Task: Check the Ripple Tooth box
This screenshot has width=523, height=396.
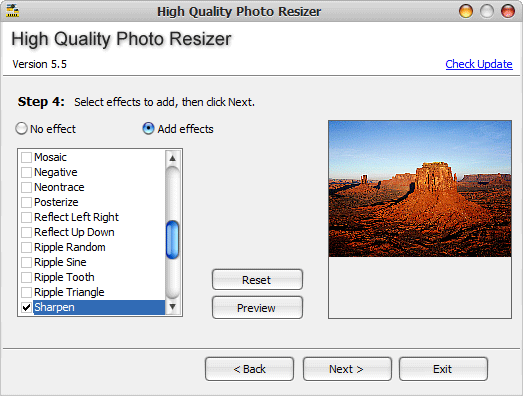Action: pyautogui.click(x=26, y=277)
